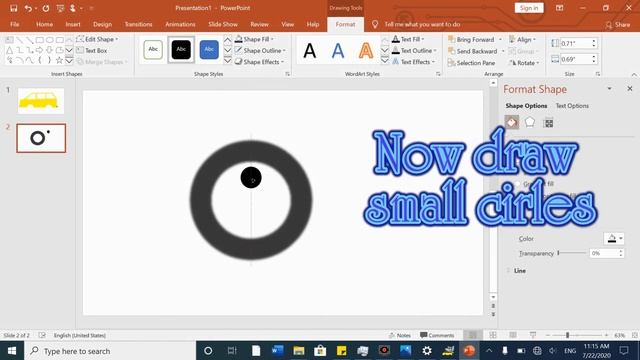Open Settings gear in the taskbar
The image size is (640, 360).
point(427,351)
